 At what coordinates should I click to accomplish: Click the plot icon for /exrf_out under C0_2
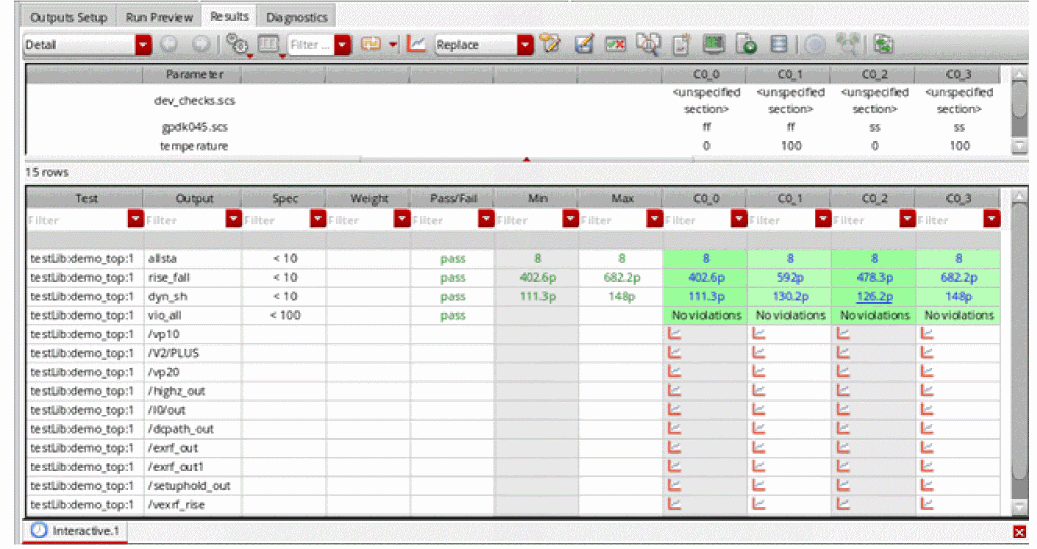pos(843,448)
